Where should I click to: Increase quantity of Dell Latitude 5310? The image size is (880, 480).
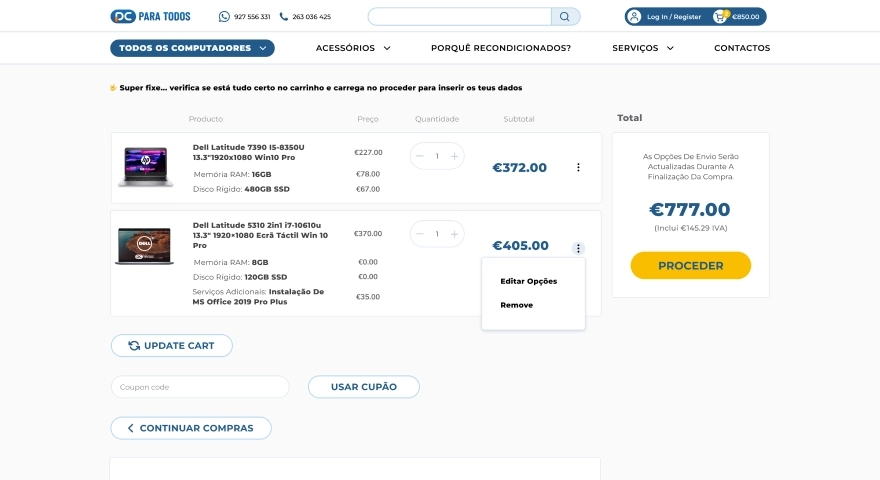pyautogui.click(x=455, y=234)
